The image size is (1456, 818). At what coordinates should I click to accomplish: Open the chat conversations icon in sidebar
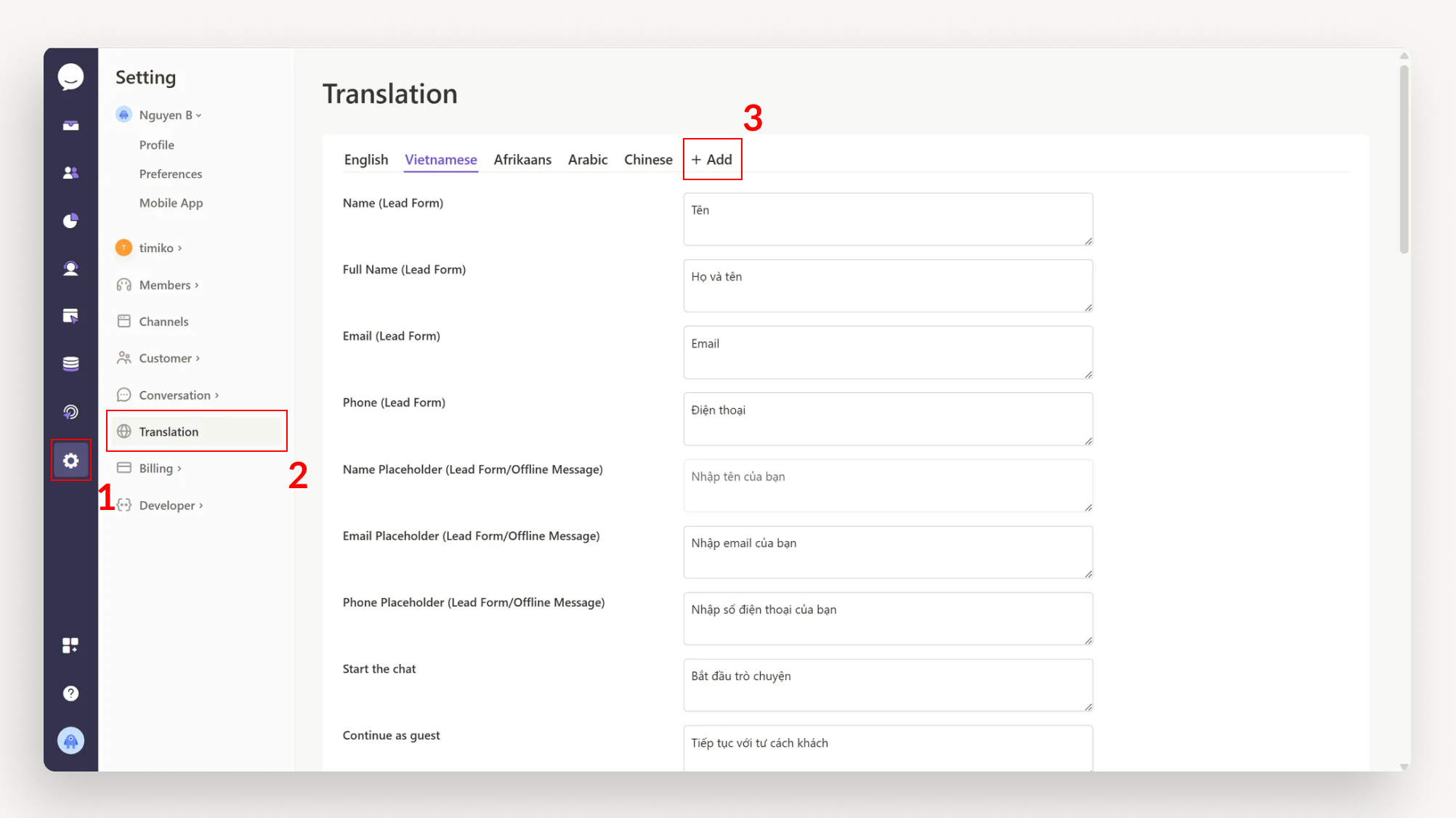click(x=70, y=76)
